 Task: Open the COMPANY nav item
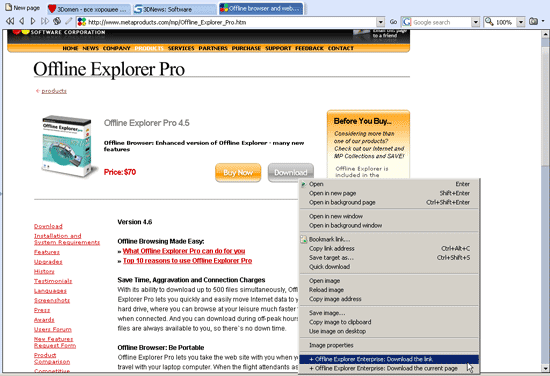(116, 48)
